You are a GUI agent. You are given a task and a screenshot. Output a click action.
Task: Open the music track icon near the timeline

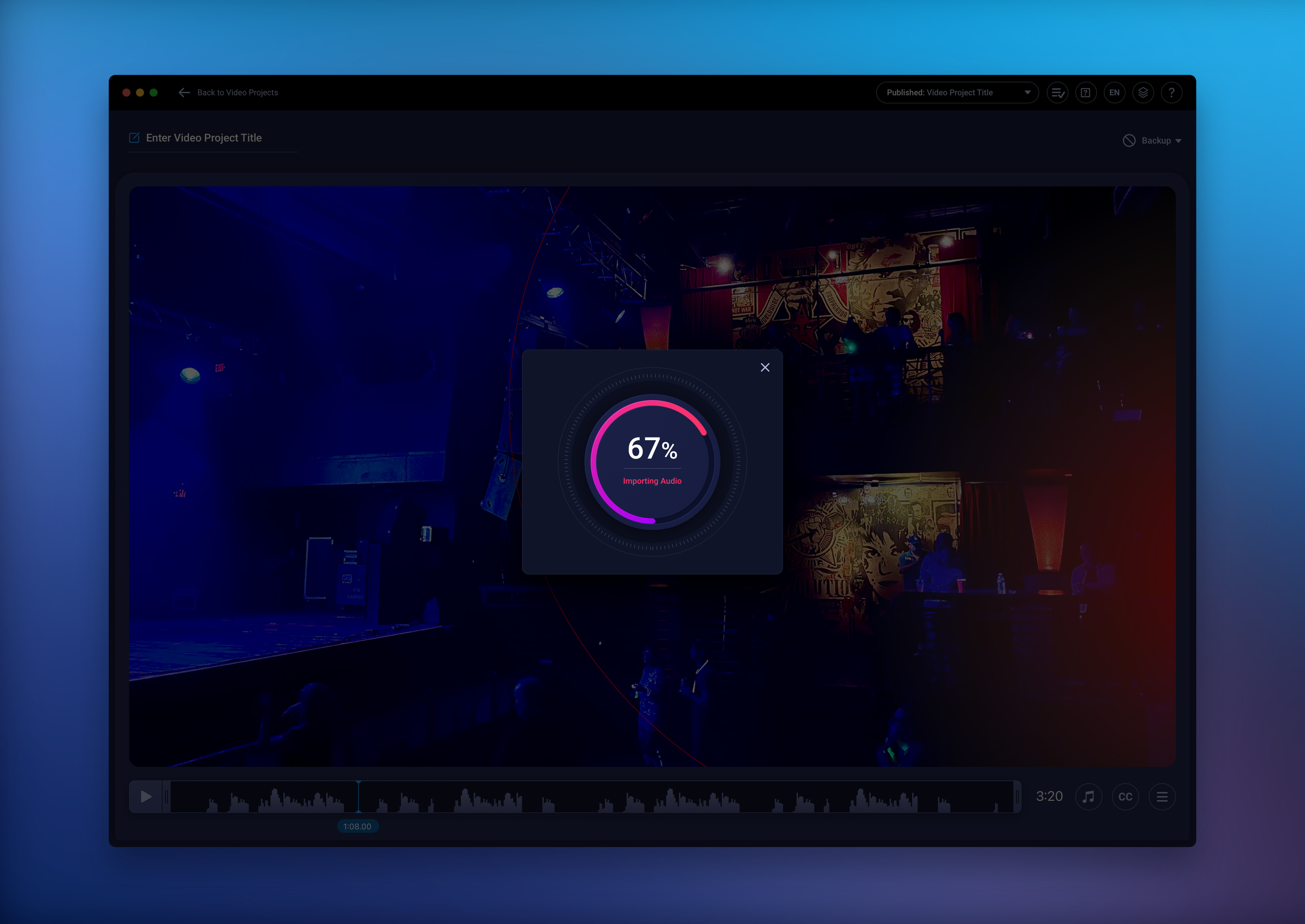[1088, 797]
